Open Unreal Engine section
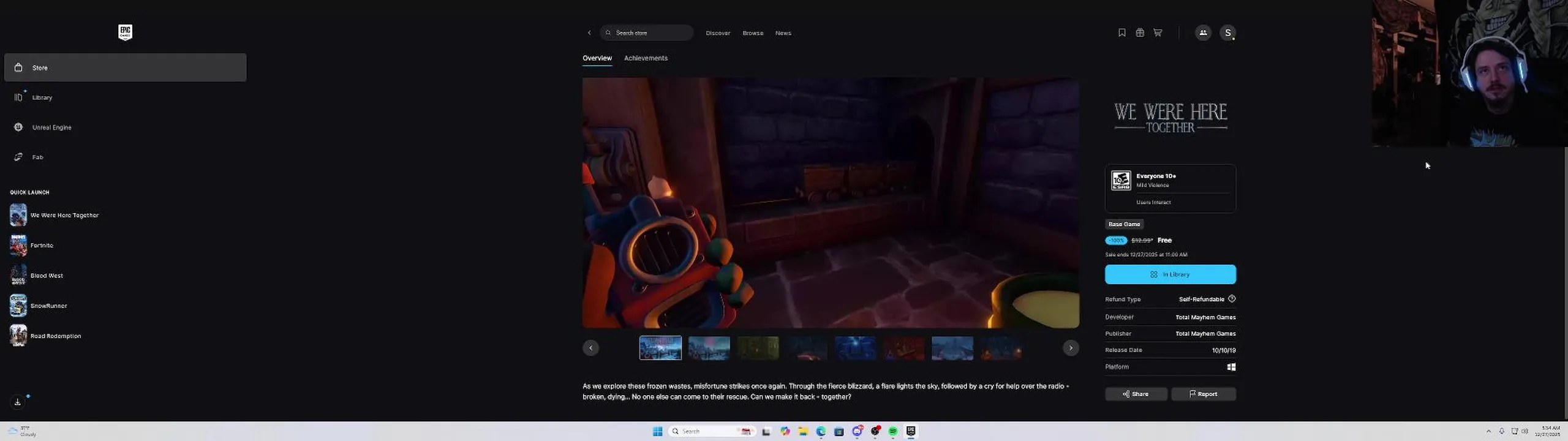1568x441 pixels. [x=125, y=127]
